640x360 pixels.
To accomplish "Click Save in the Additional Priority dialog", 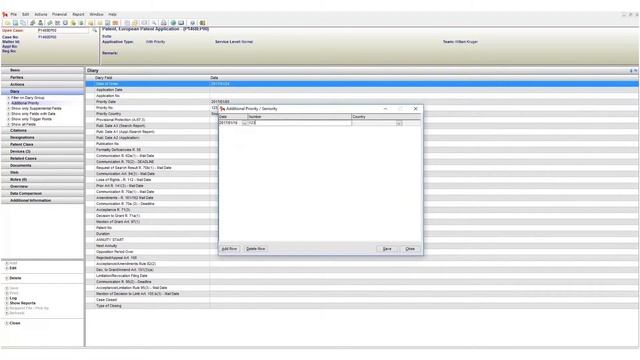I will coord(387,249).
